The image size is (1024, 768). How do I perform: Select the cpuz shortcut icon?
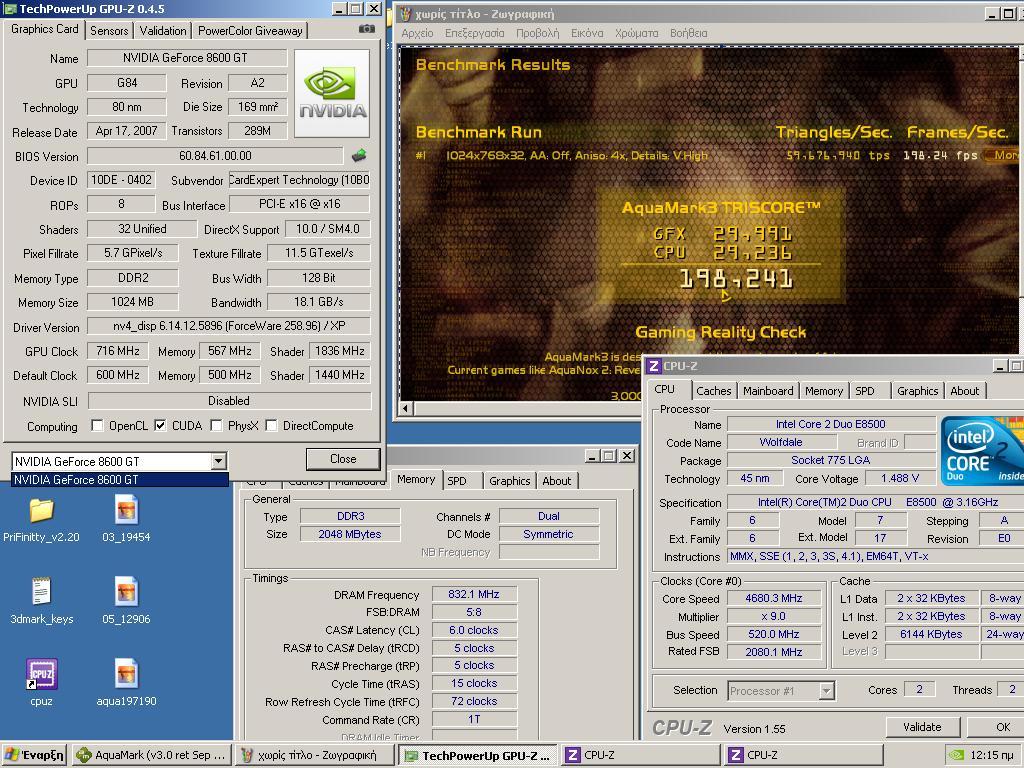click(41, 674)
